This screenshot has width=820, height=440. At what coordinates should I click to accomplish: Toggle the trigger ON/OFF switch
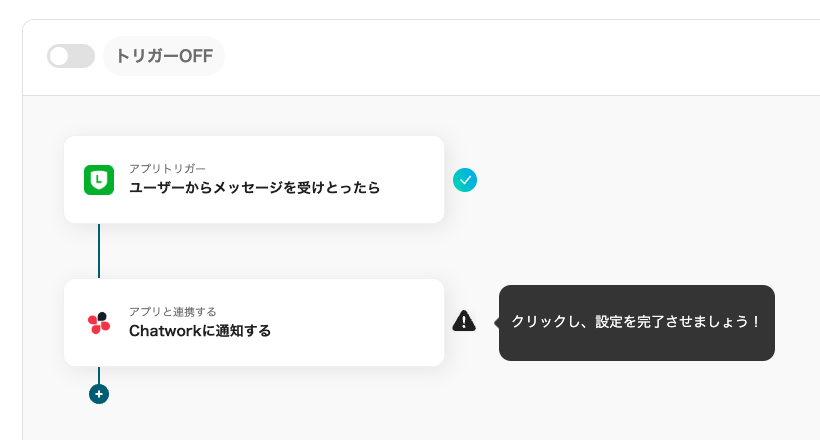pyautogui.click(x=70, y=56)
